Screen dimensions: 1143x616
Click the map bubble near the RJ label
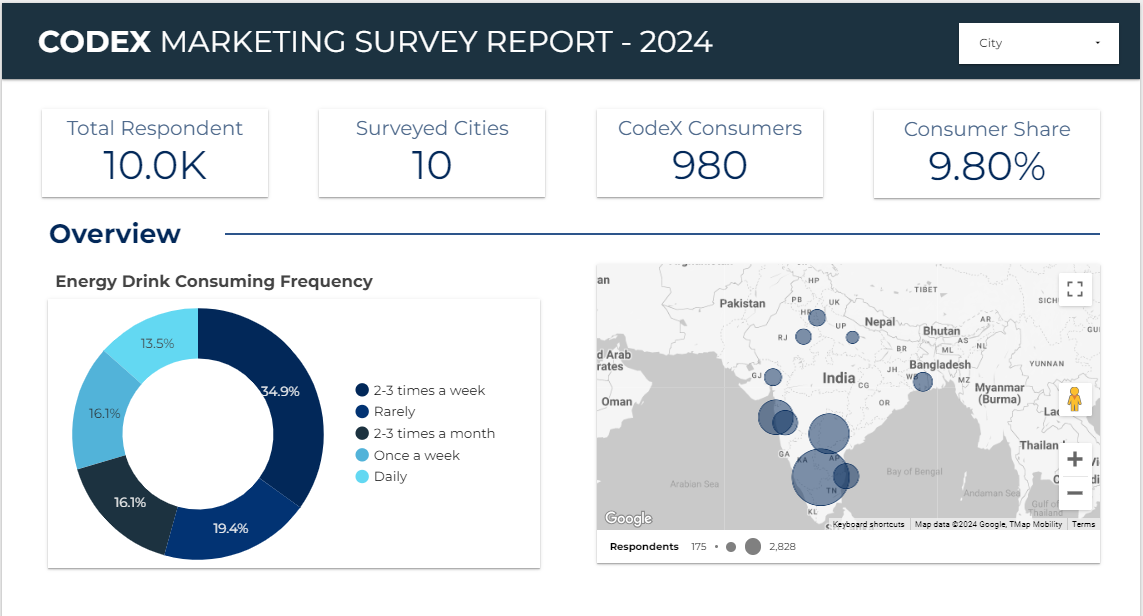tap(803, 337)
